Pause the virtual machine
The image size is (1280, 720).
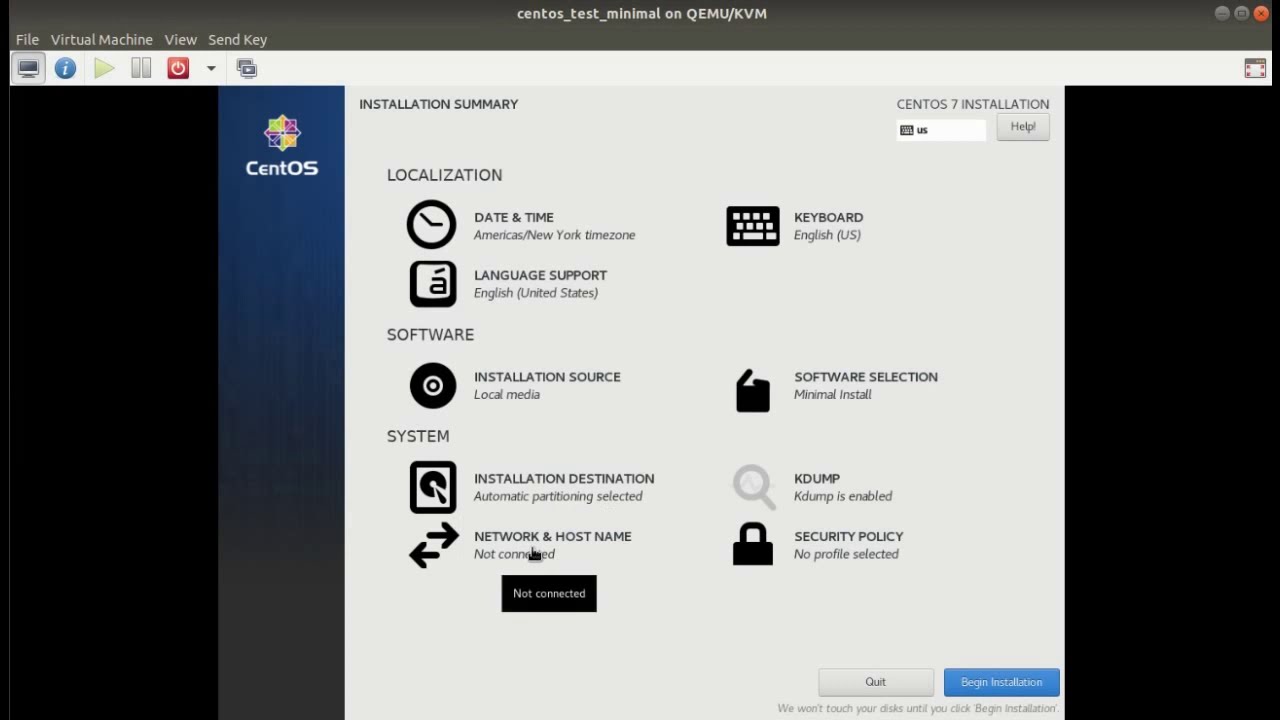(141, 68)
